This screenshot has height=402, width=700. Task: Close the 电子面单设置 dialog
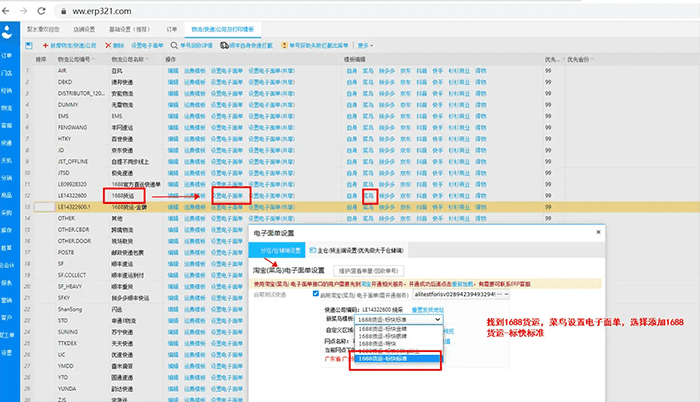[598, 232]
